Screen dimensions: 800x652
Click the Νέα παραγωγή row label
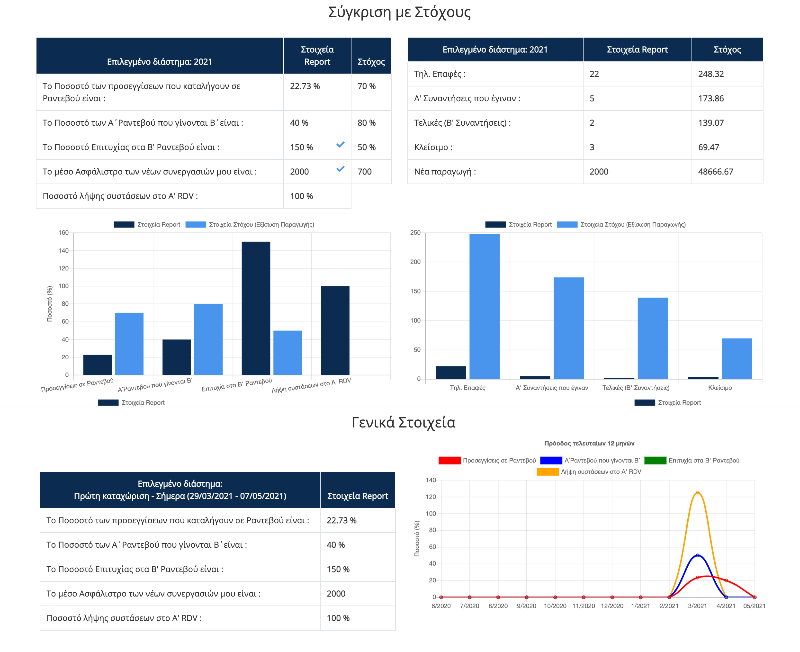click(444, 172)
